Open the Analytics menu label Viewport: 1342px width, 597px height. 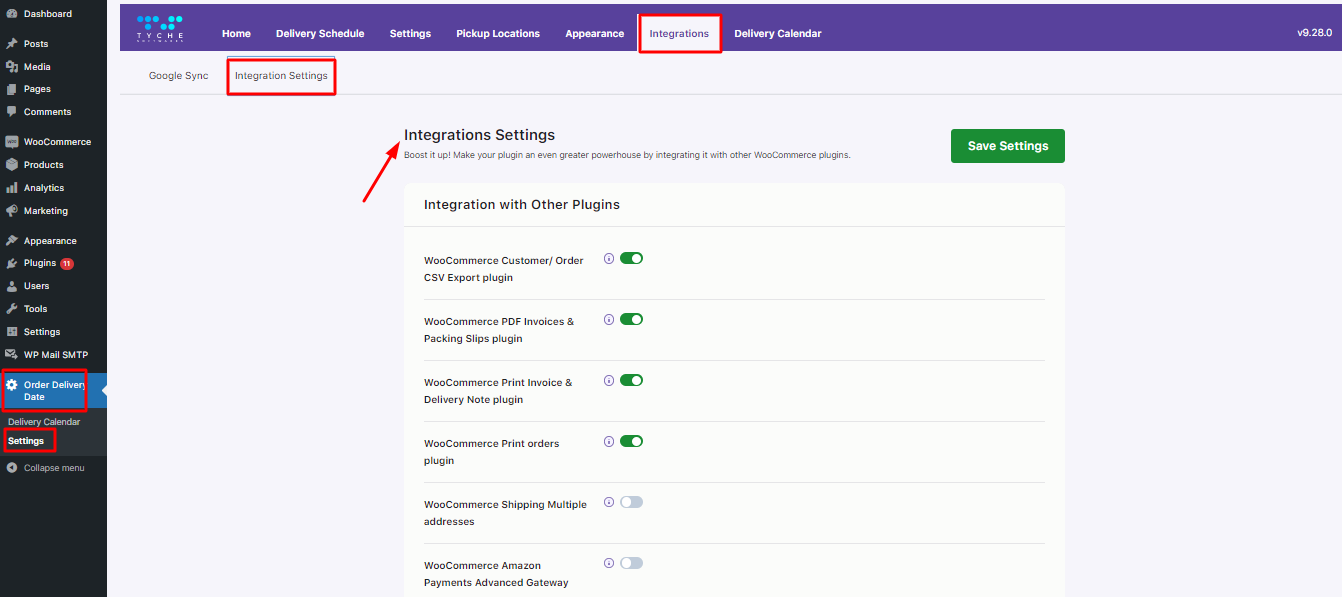pos(44,188)
